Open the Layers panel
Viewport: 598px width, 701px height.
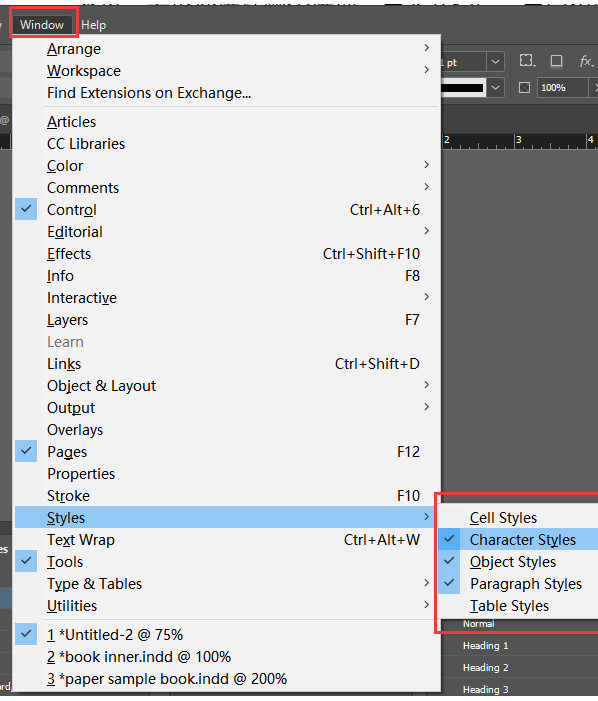pyautogui.click(x=227, y=320)
